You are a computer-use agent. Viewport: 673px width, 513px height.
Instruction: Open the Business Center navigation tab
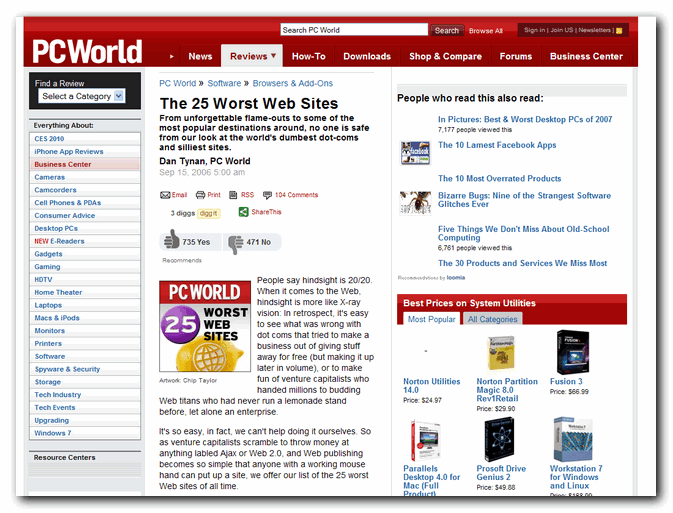click(586, 56)
